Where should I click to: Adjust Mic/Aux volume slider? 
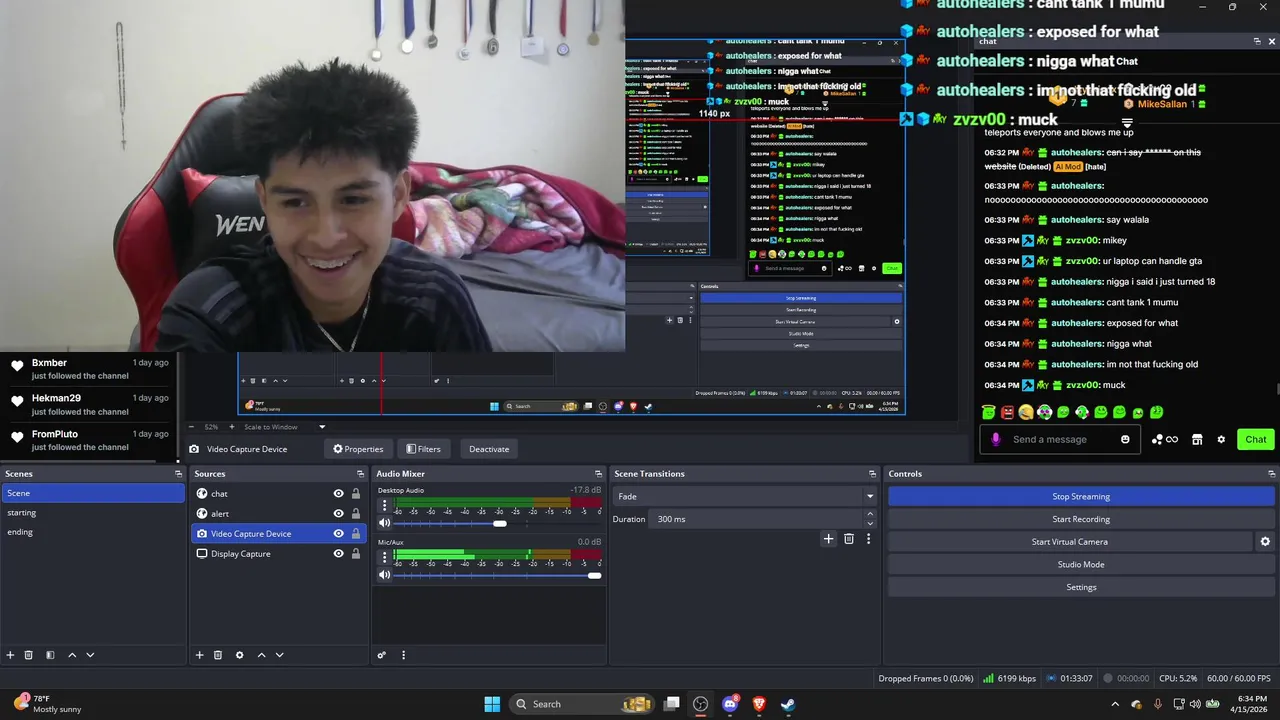(594, 575)
